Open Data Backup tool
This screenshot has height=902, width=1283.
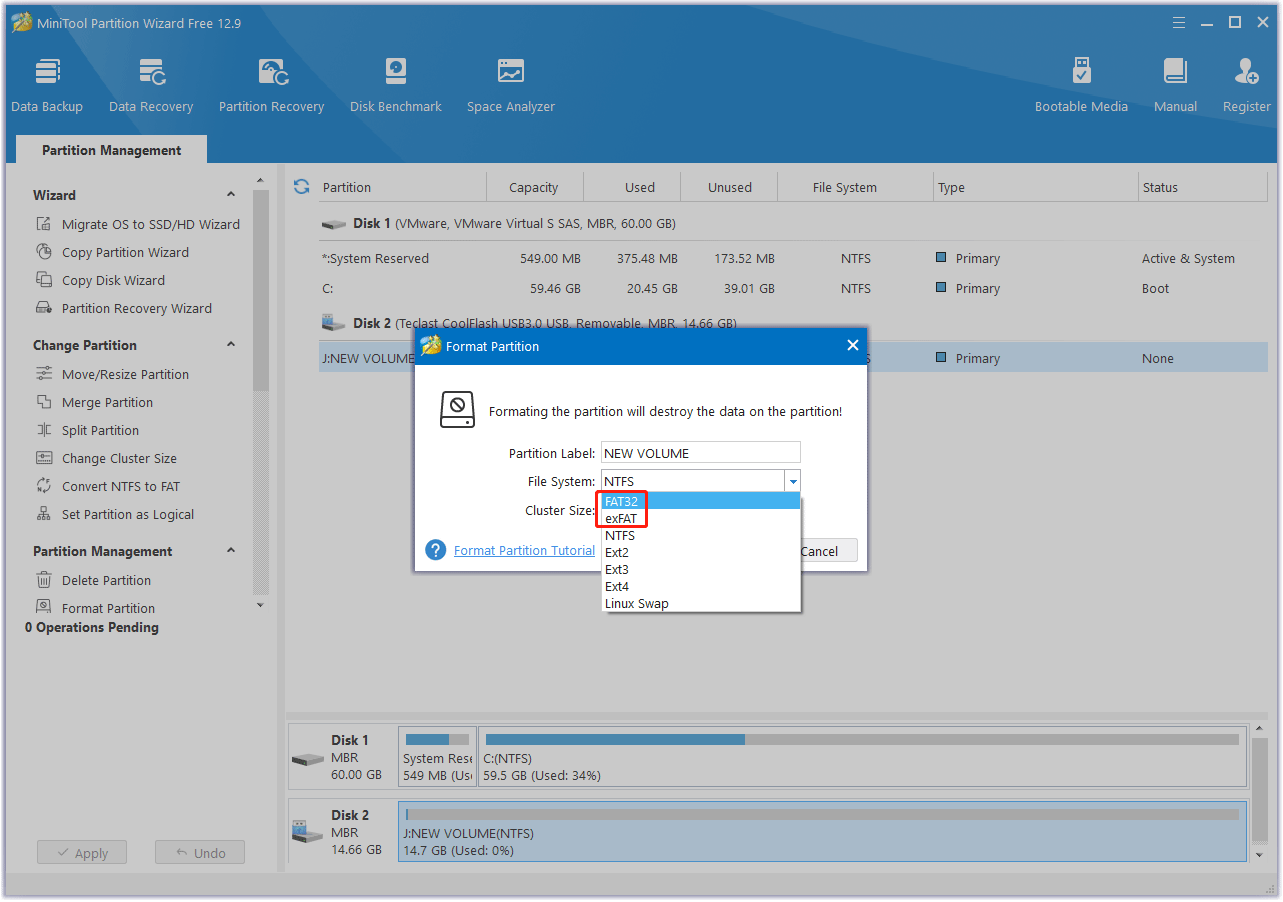coord(47,85)
